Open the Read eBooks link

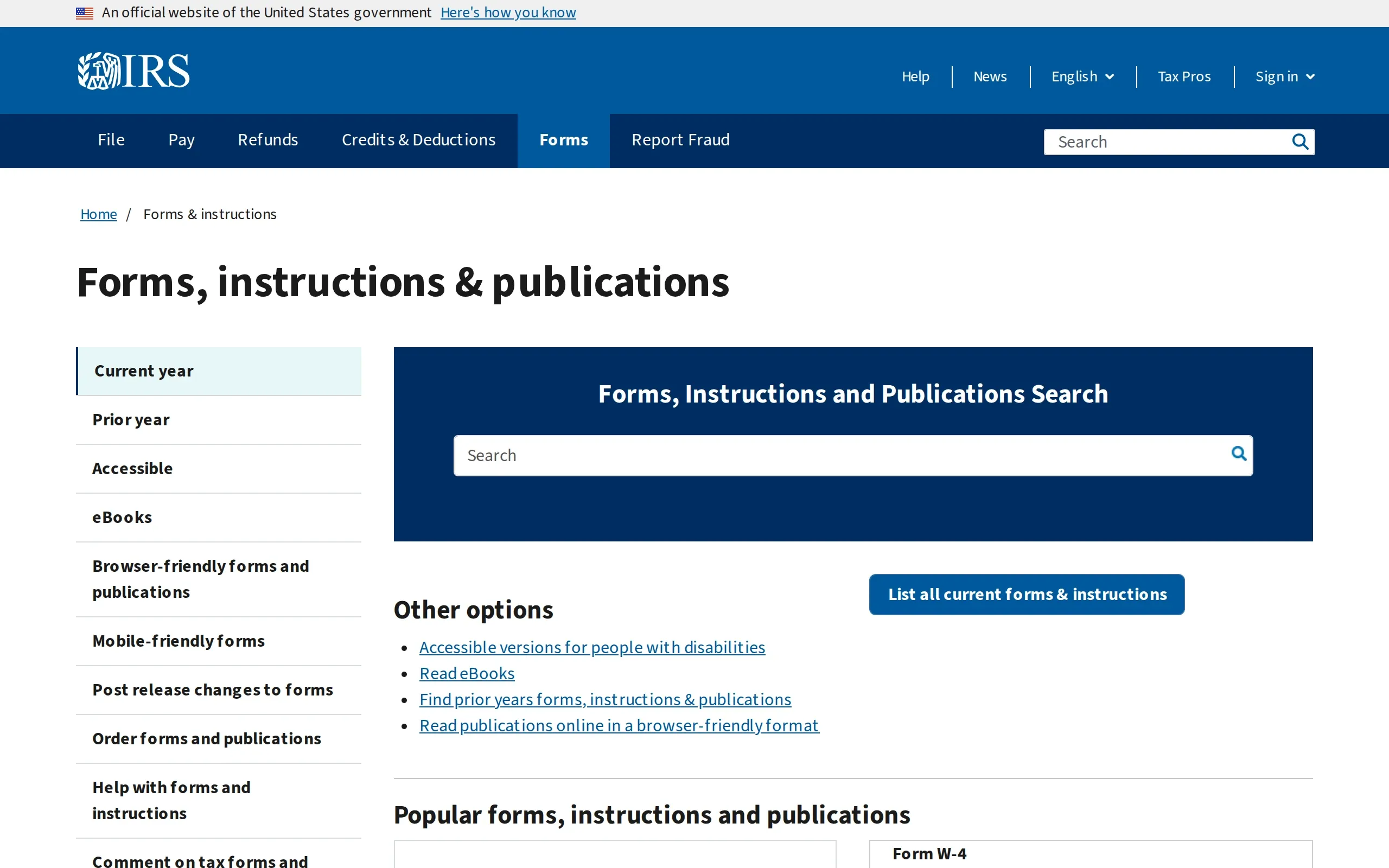[x=467, y=673]
